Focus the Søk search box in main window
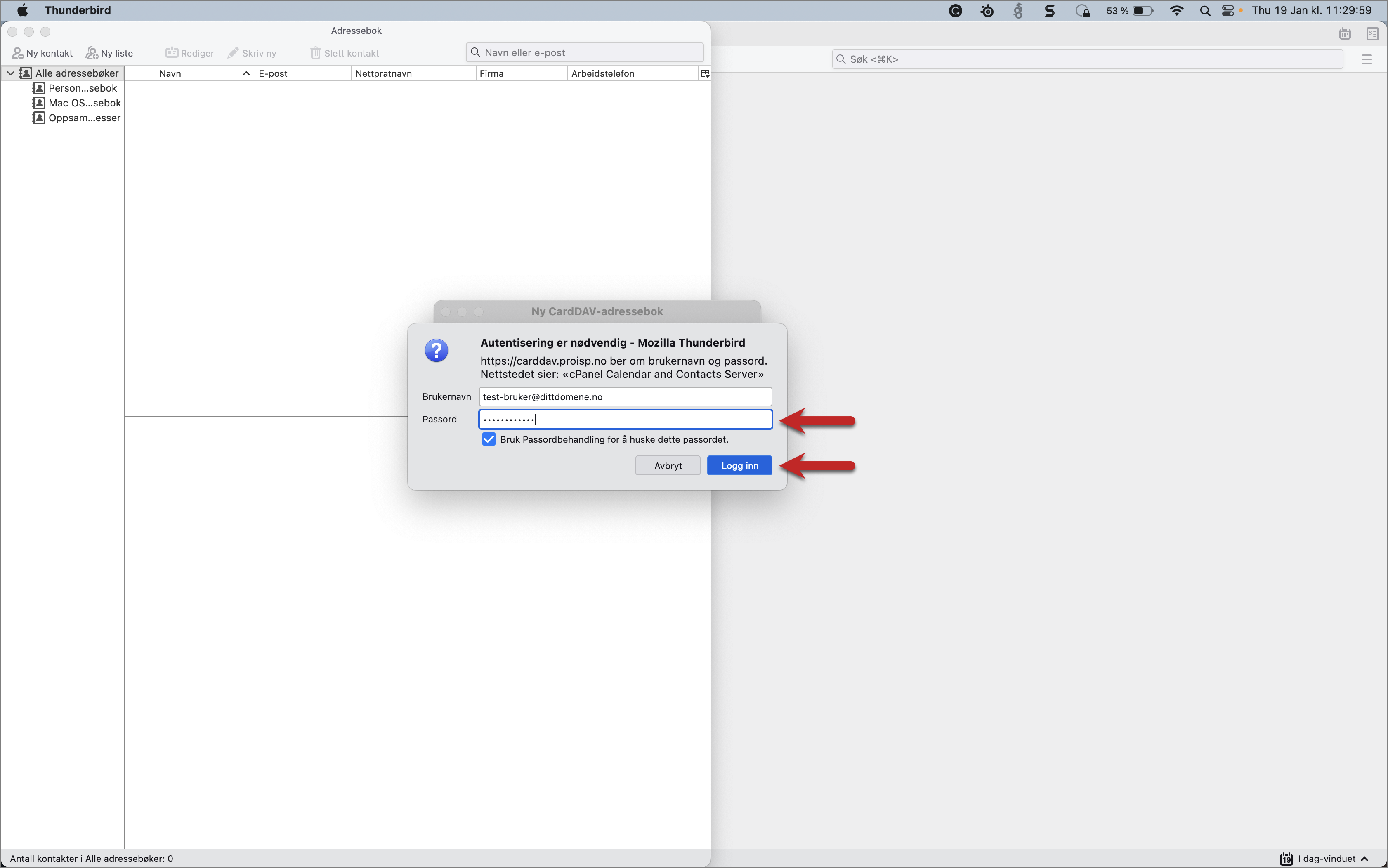Image resolution: width=1388 pixels, height=868 pixels. click(x=1087, y=59)
